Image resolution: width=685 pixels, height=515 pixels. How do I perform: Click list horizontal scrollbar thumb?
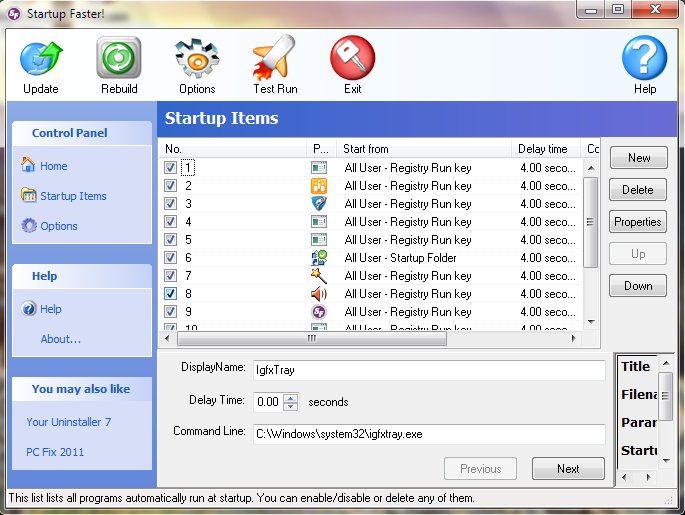[312, 338]
